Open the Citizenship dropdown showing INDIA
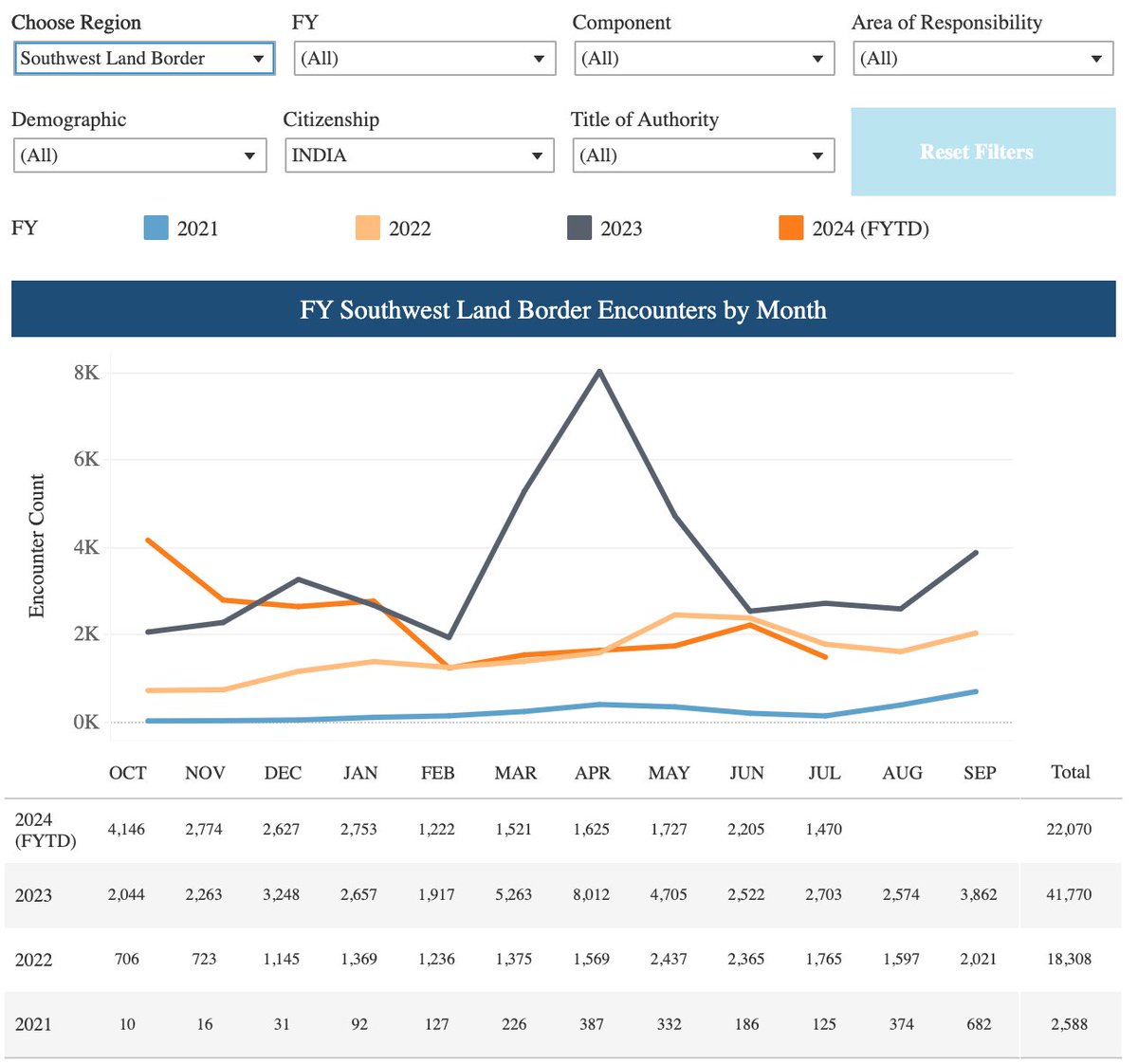Screen dimensions: 1138x1064 coord(419,156)
